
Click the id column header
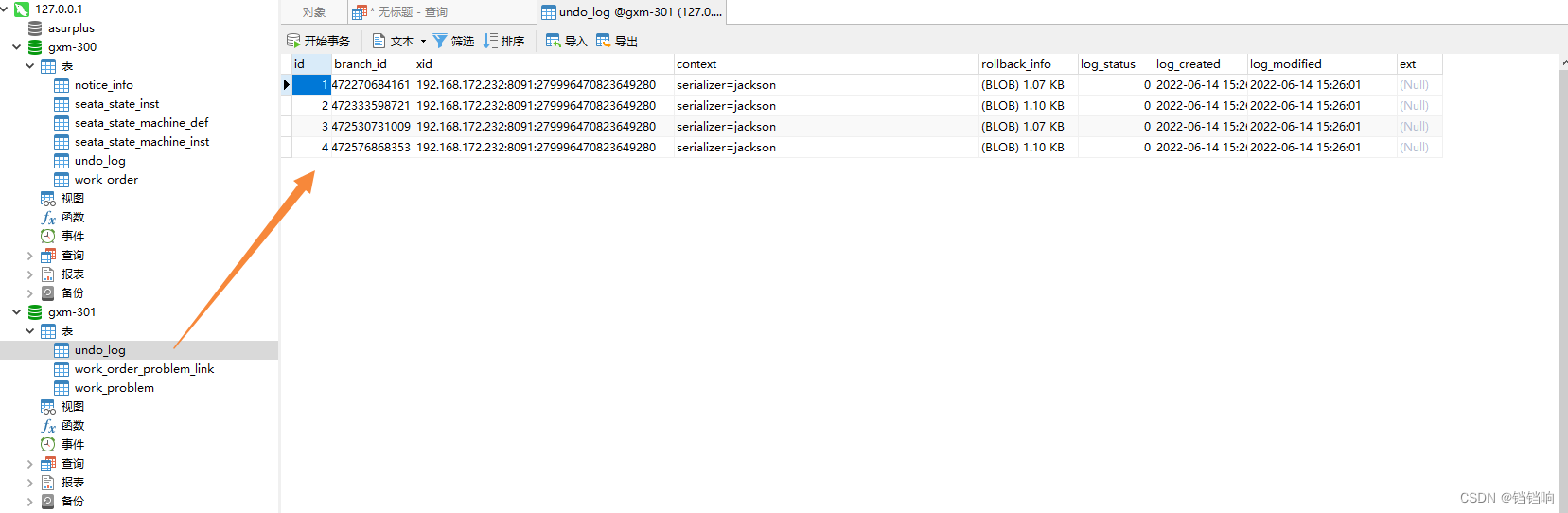tap(311, 64)
